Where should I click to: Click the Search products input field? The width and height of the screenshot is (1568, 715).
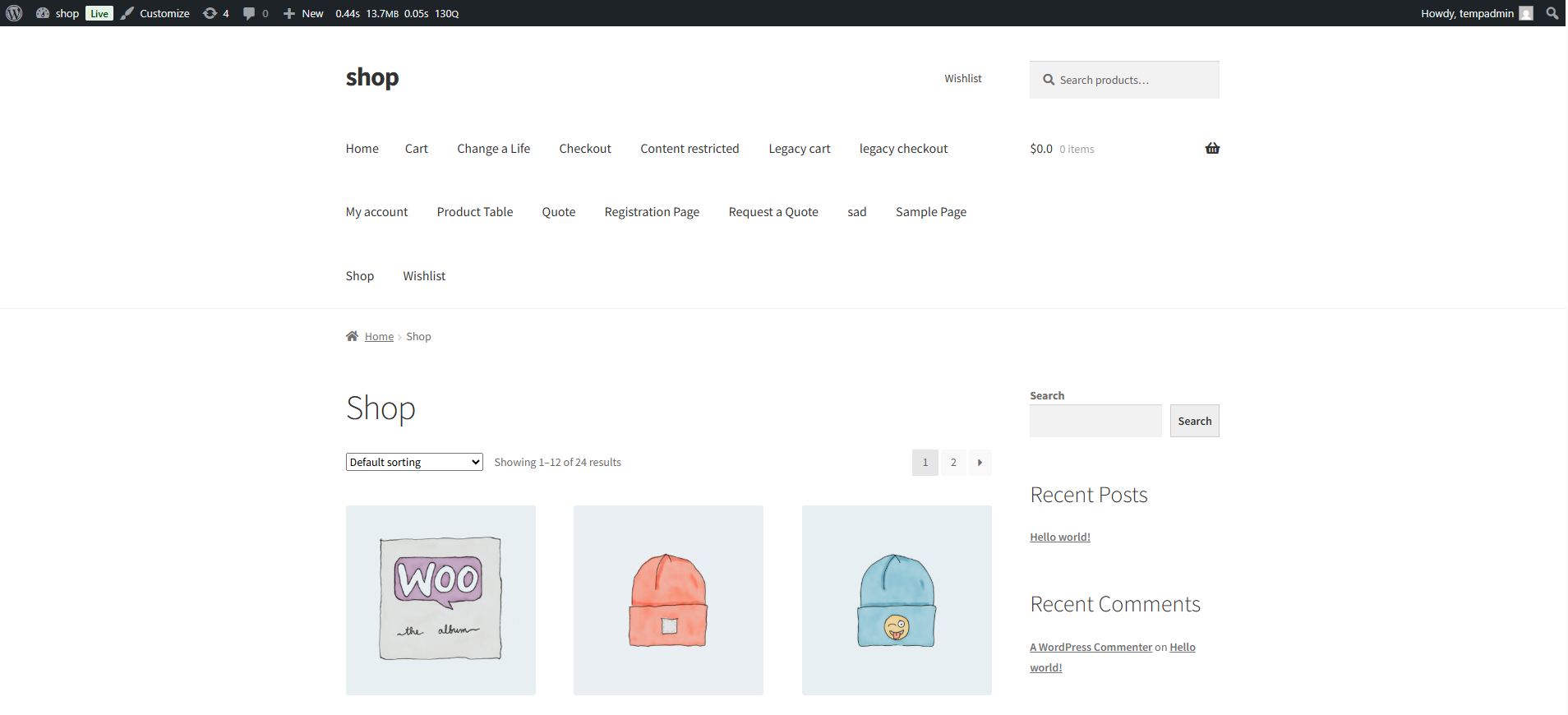[x=1134, y=80]
